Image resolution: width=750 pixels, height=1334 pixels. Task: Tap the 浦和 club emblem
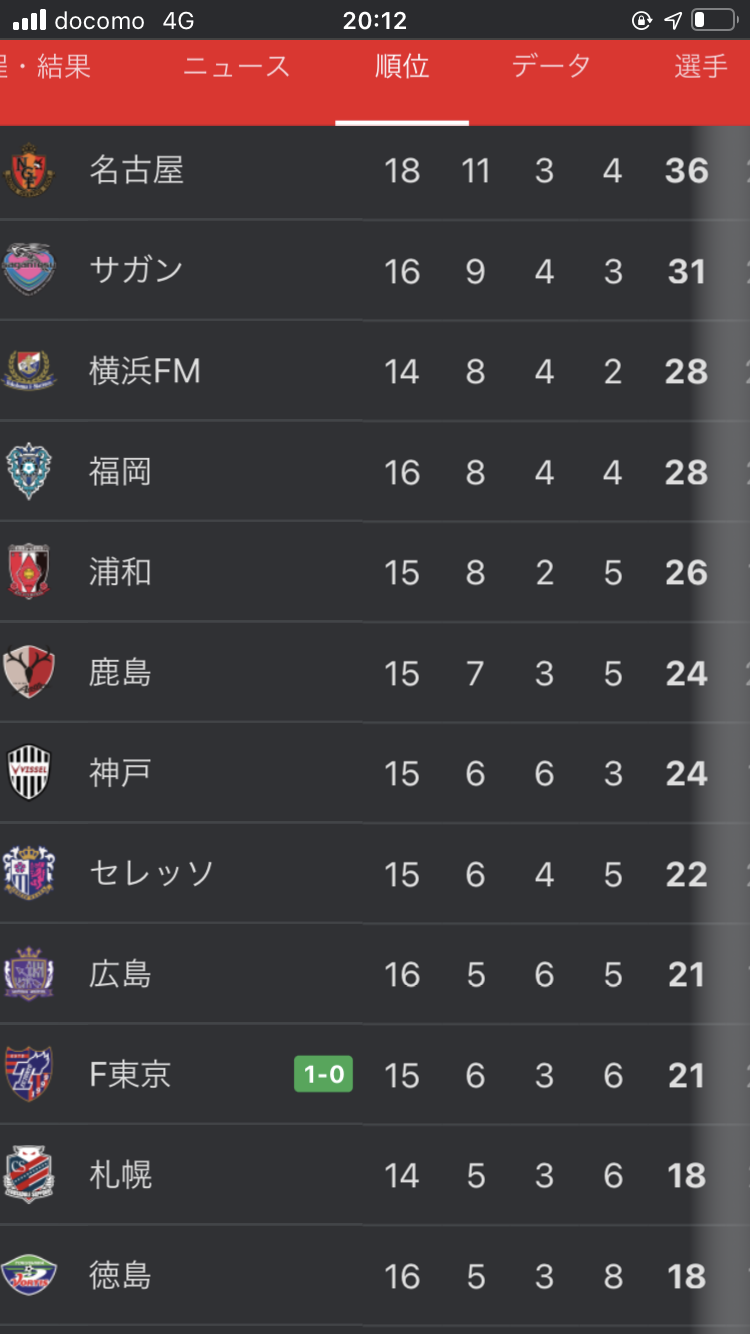pyautogui.click(x=28, y=572)
